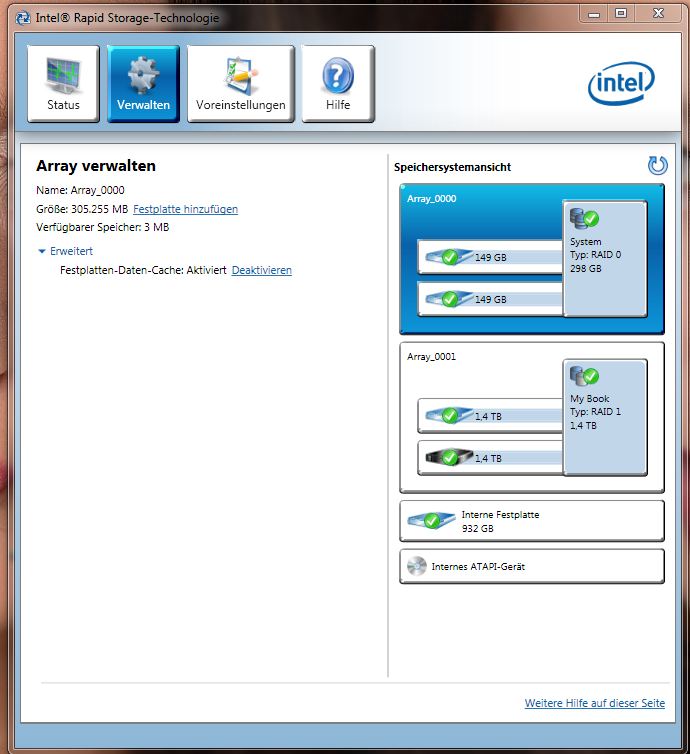Select the black 1,4 TB disk in Array_0001

[490, 458]
